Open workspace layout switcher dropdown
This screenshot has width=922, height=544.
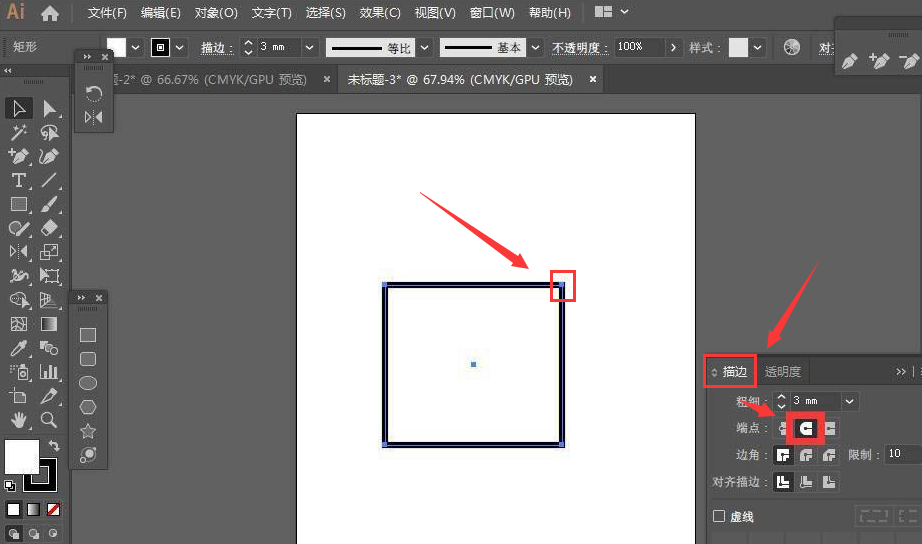pos(624,12)
